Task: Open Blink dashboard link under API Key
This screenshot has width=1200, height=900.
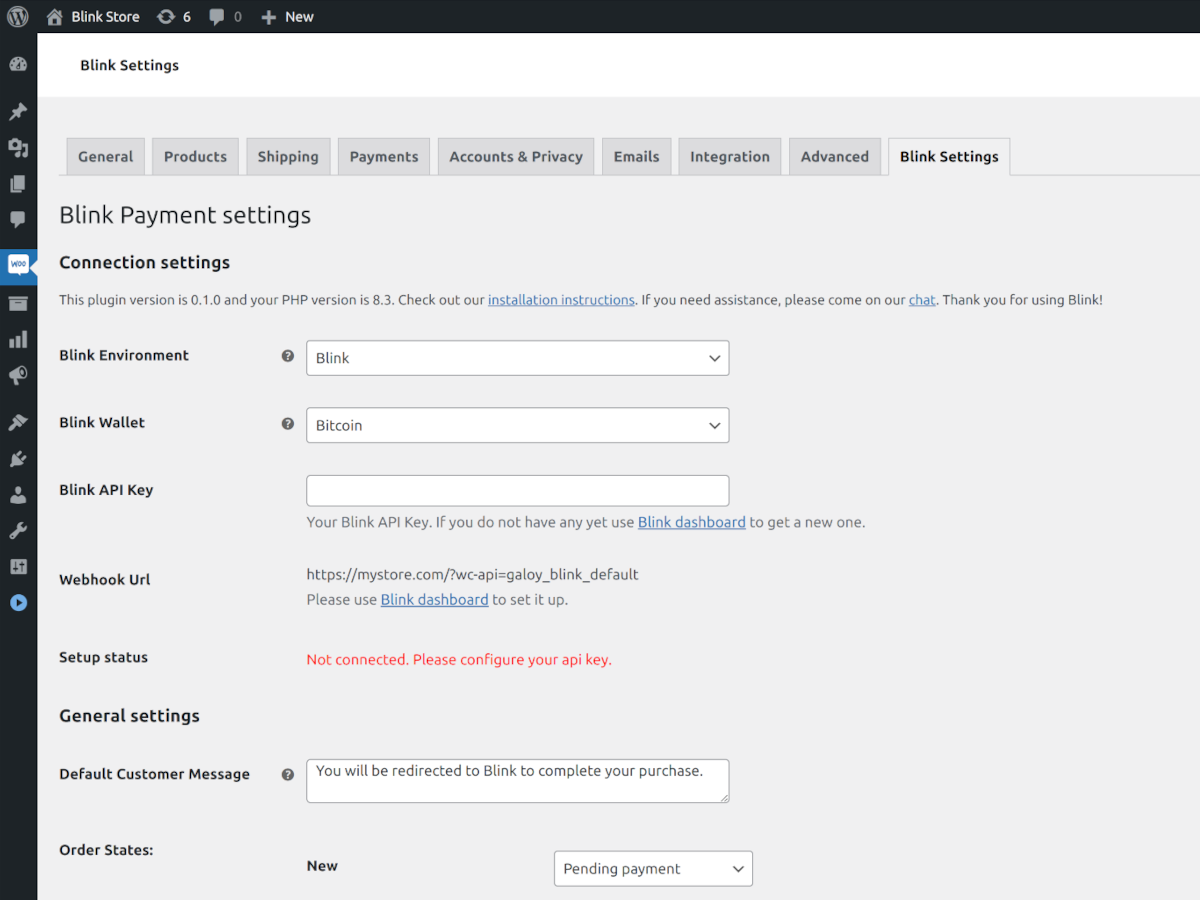Action: point(691,522)
